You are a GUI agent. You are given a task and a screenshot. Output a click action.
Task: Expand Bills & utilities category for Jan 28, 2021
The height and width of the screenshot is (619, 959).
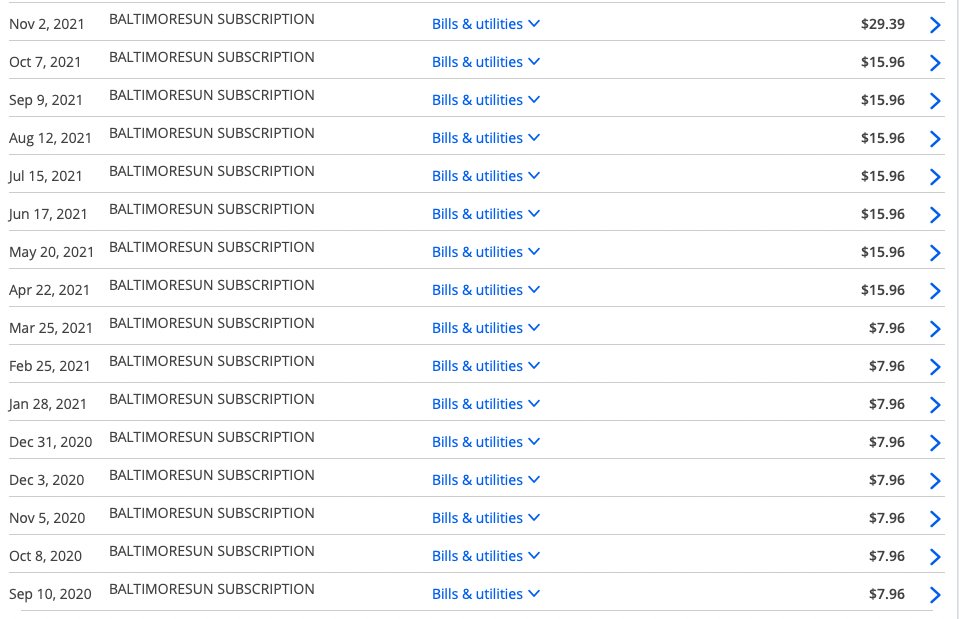point(486,404)
